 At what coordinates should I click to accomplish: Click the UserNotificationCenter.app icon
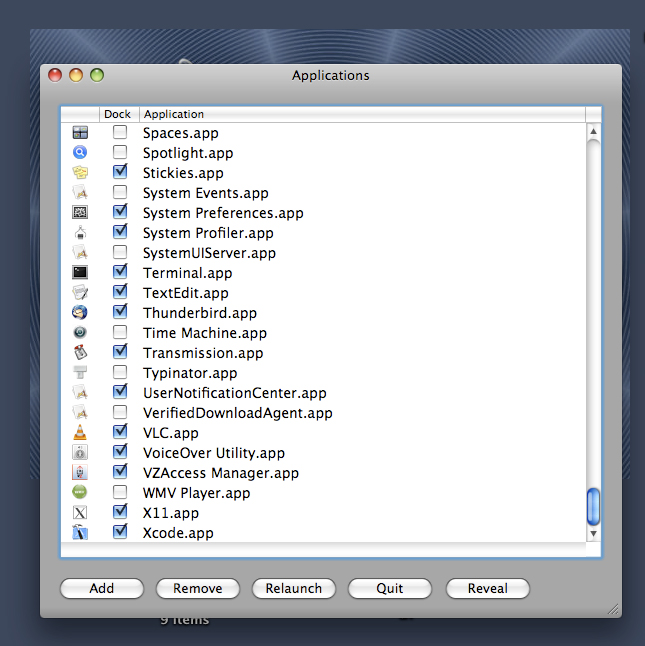(80, 393)
